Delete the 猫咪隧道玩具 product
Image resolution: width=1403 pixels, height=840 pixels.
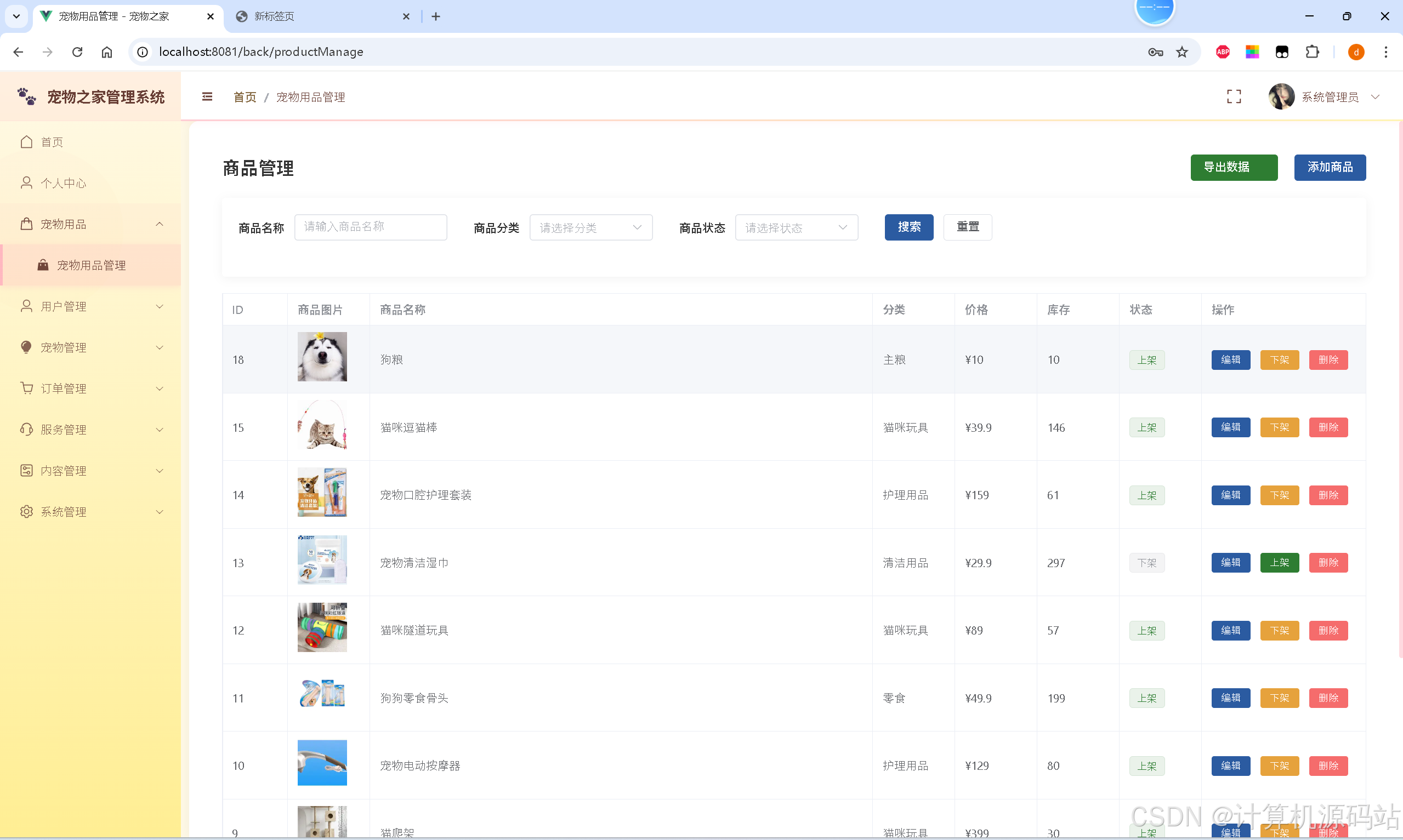coord(1328,630)
